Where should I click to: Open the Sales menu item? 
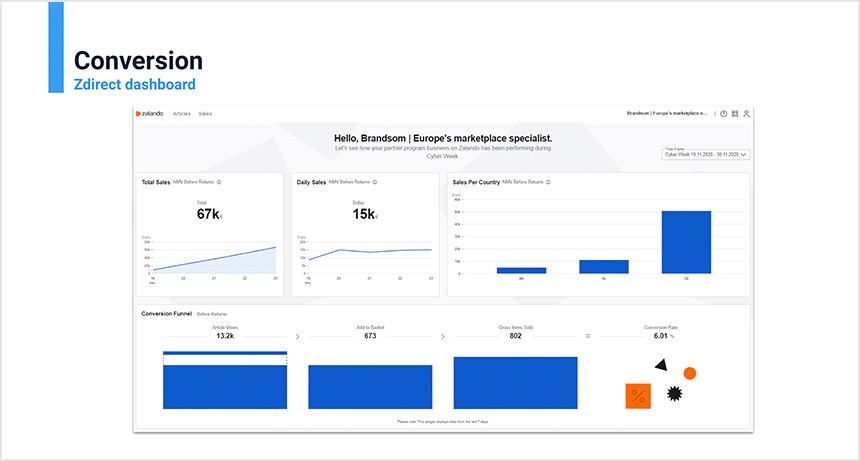click(x=205, y=114)
